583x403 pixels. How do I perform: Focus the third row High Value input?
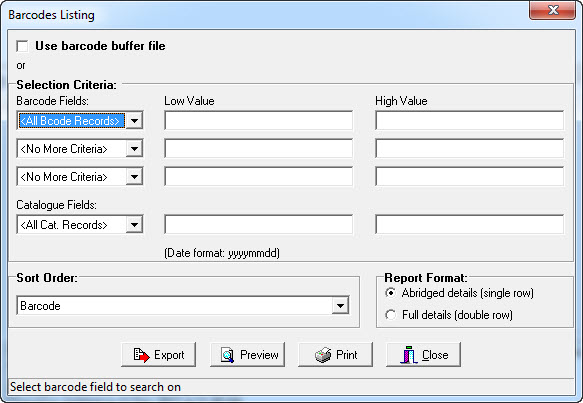469,177
